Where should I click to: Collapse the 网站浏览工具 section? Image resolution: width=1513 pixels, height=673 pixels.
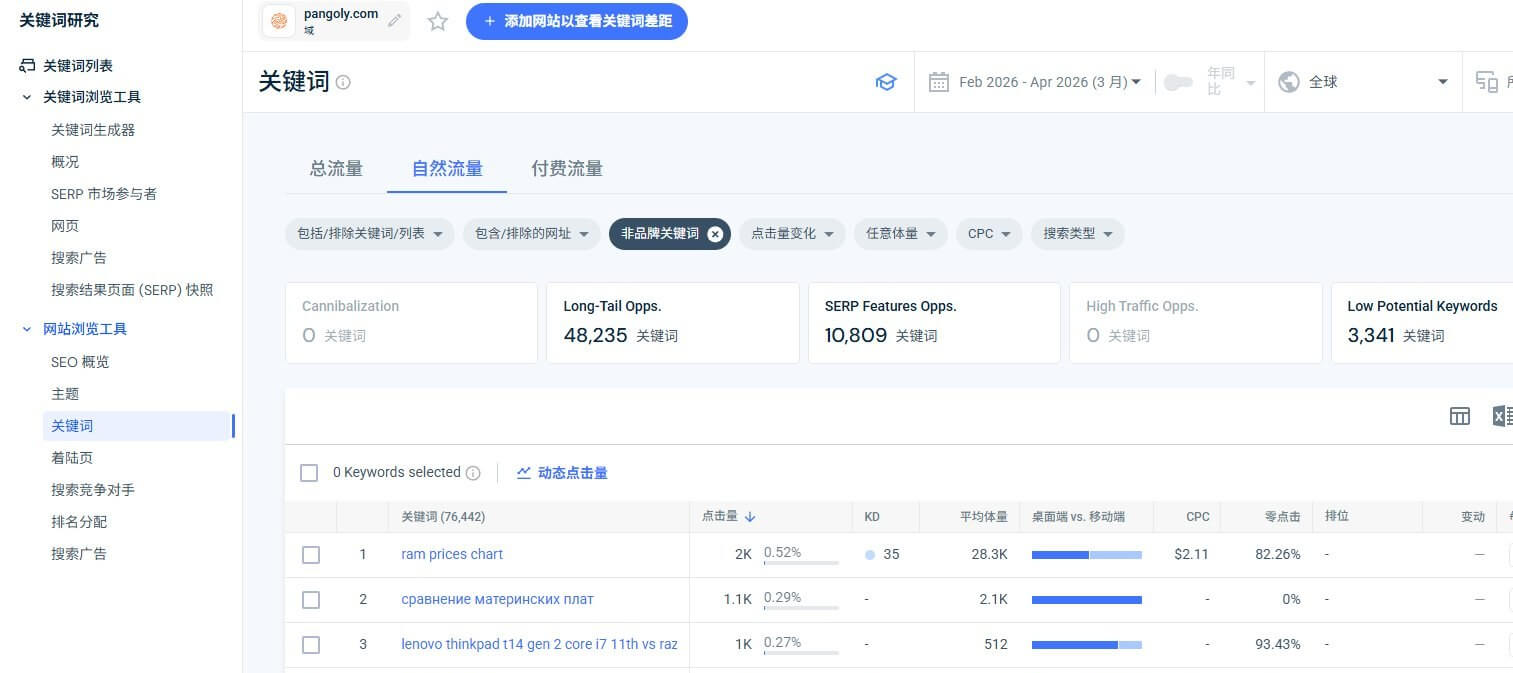pos(27,329)
